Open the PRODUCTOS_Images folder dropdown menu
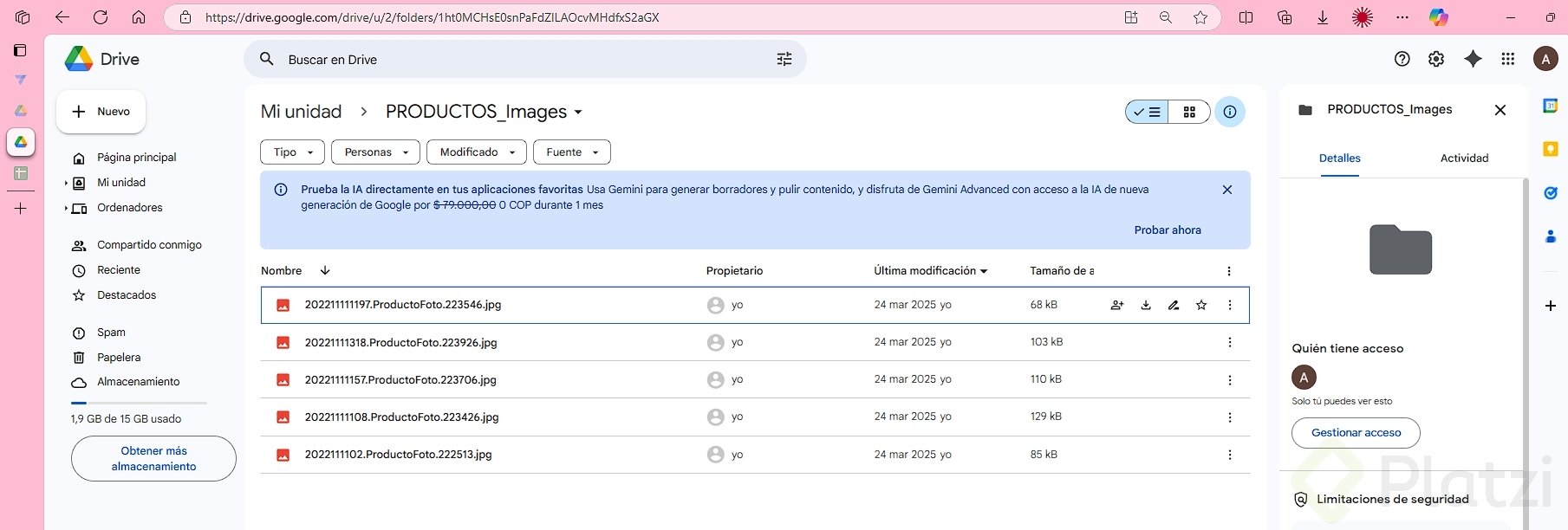Viewport: 1568px width, 530px height. click(x=578, y=113)
